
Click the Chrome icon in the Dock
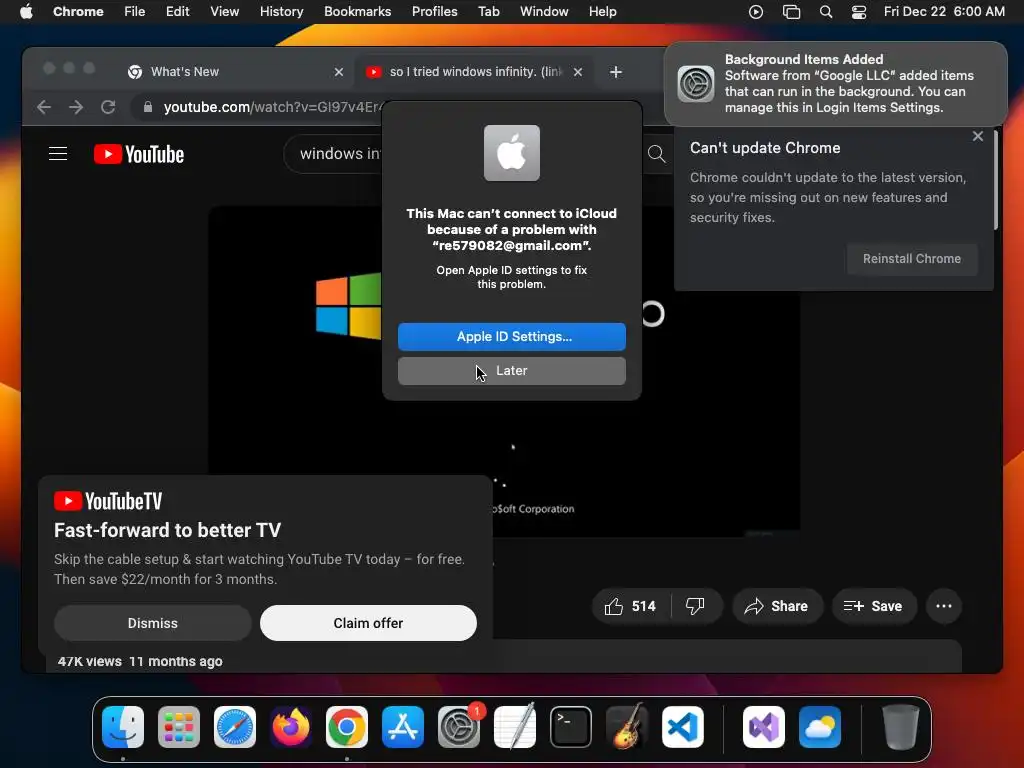click(x=347, y=727)
